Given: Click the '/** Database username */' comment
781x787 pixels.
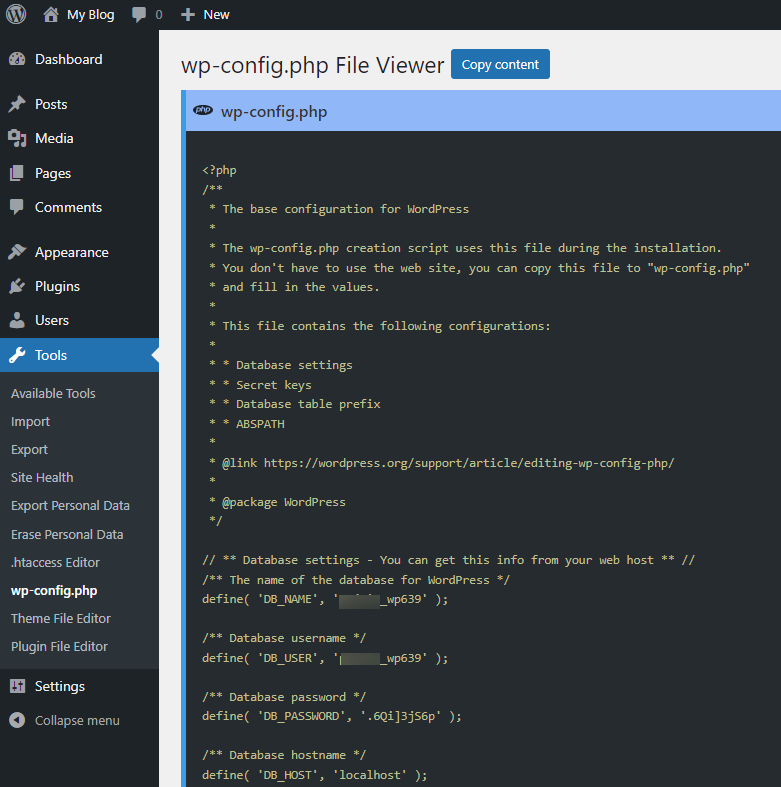Looking at the screenshot, I should click(284, 638).
